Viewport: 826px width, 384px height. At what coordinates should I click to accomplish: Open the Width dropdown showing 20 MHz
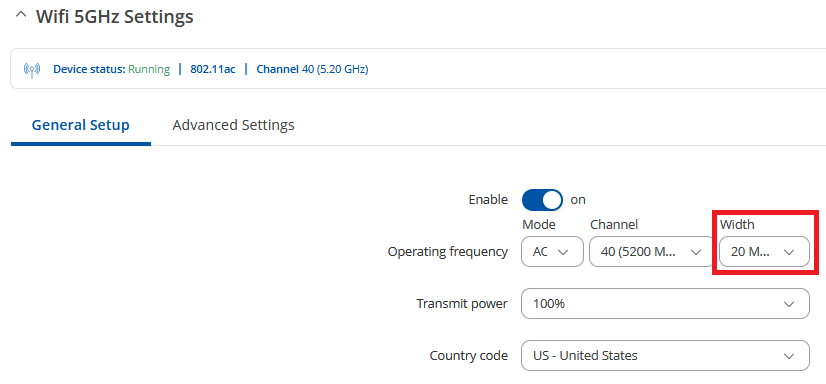tap(764, 252)
